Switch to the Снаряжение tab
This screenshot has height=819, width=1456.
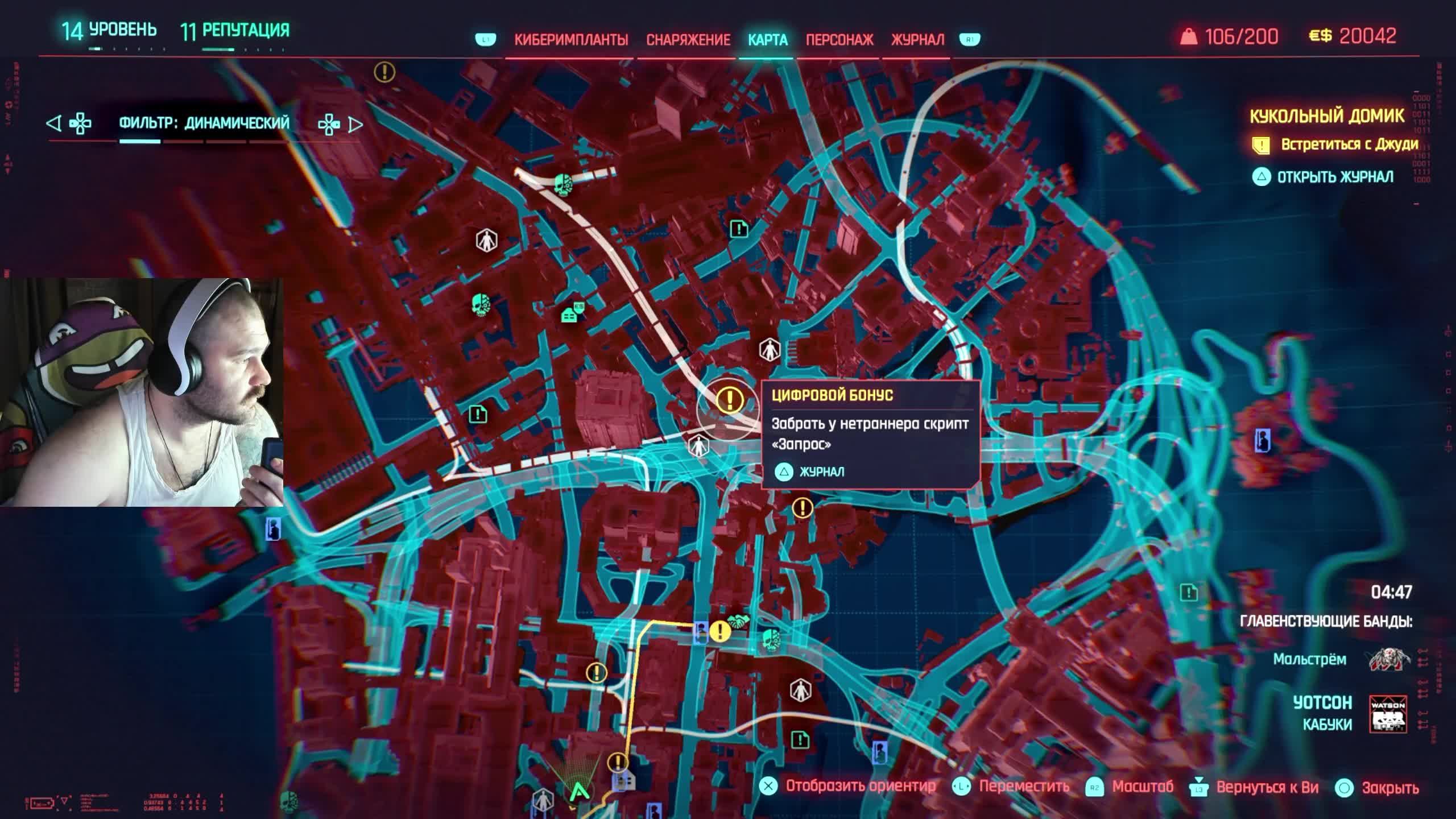688,40
